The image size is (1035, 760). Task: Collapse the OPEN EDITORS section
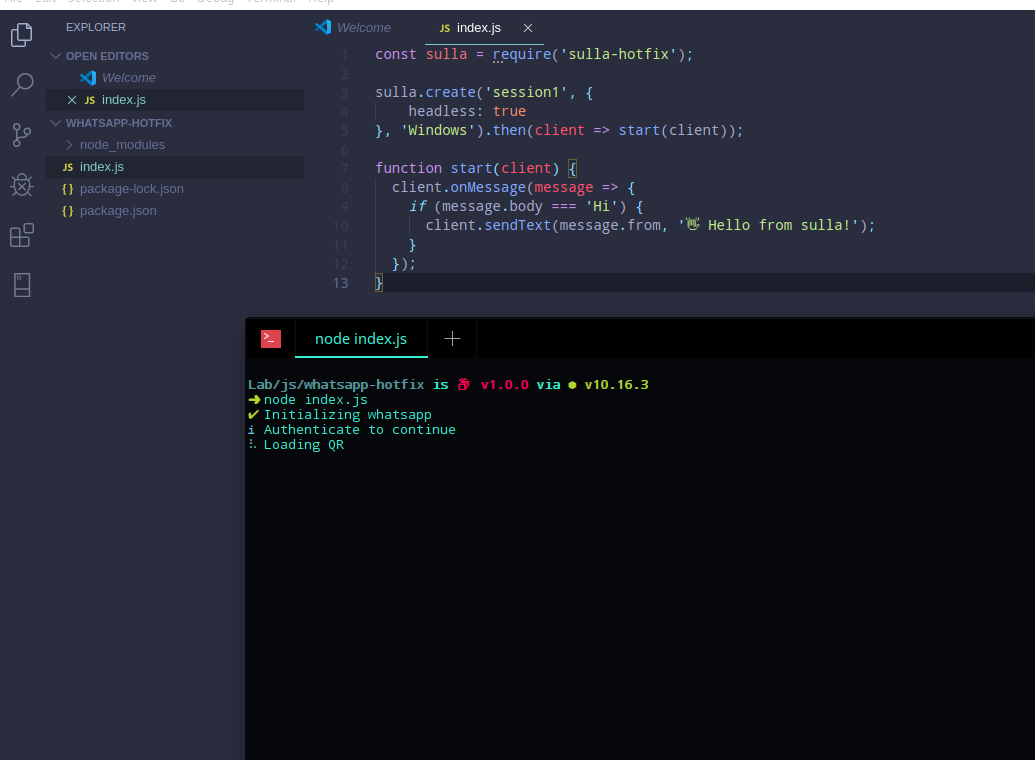coord(56,56)
